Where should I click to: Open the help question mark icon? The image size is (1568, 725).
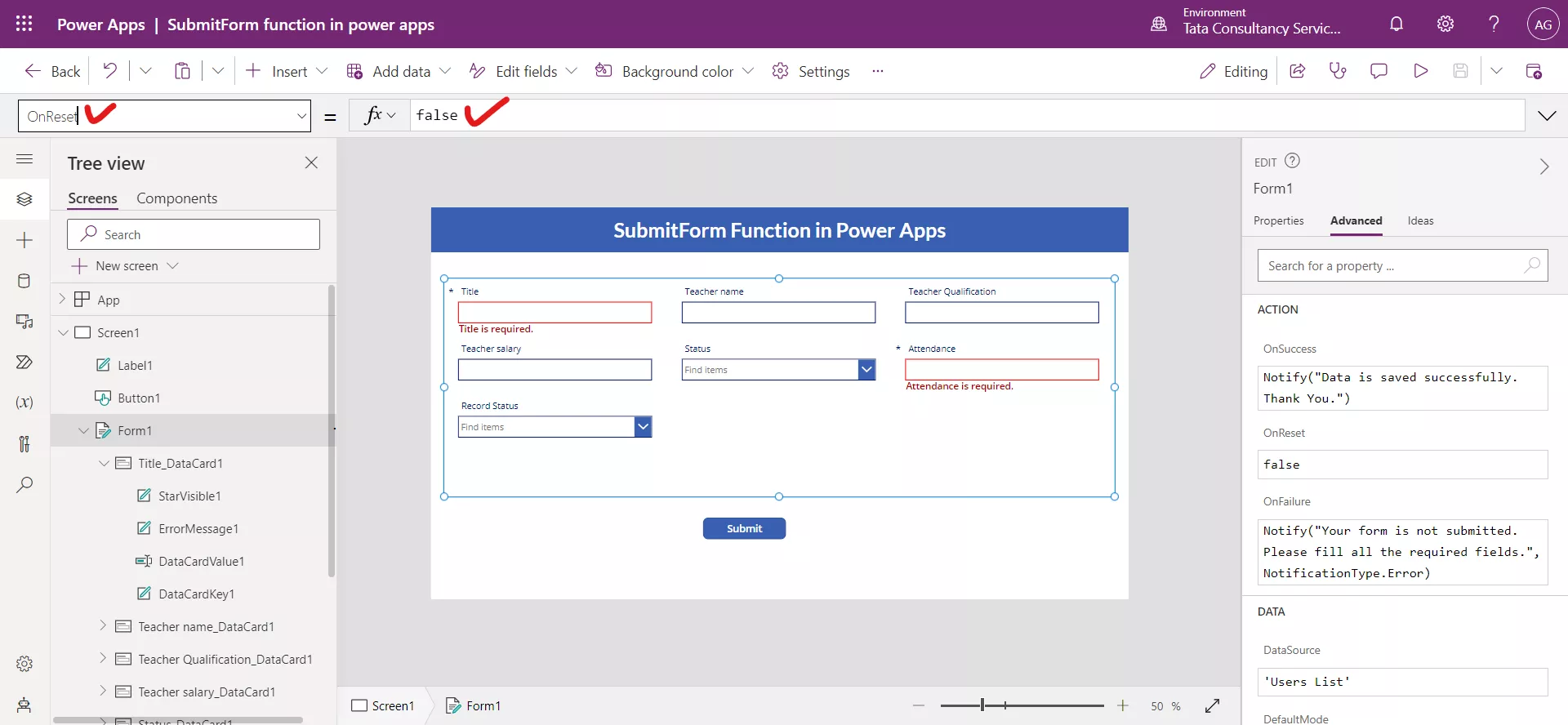(1494, 24)
